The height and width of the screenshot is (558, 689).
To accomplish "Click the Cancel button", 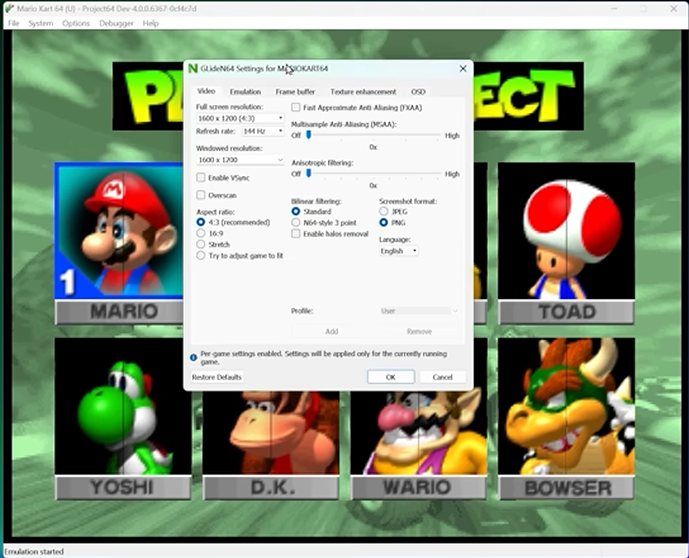I will click(442, 377).
